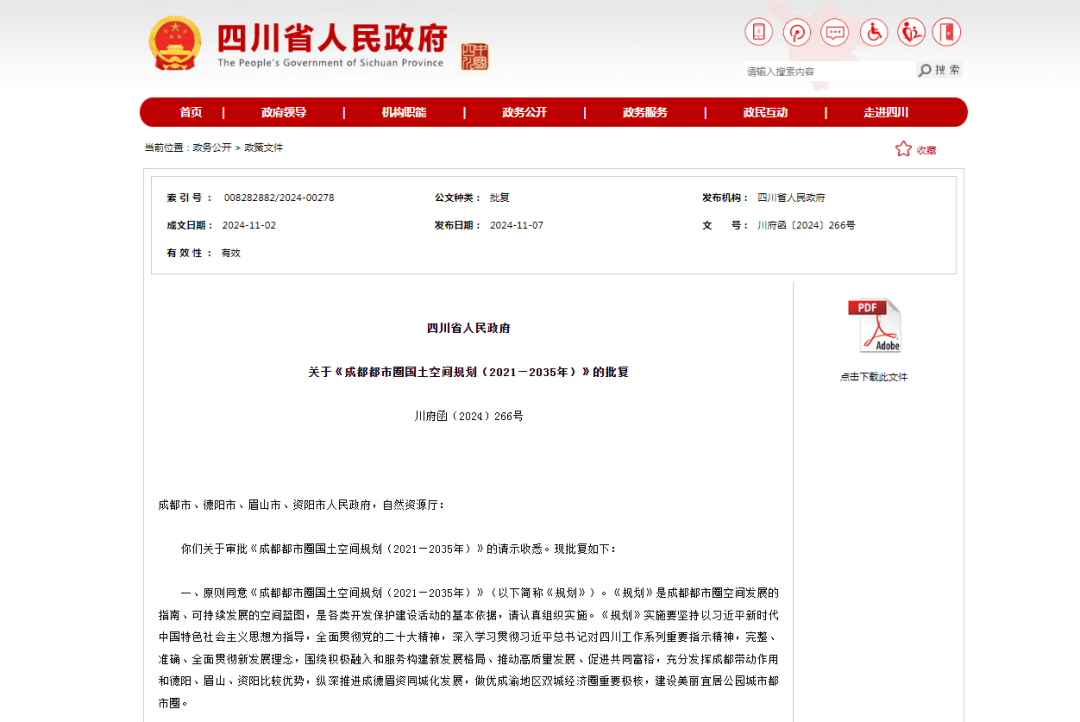Go to 政务公开 in breadcrumb

pos(211,147)
